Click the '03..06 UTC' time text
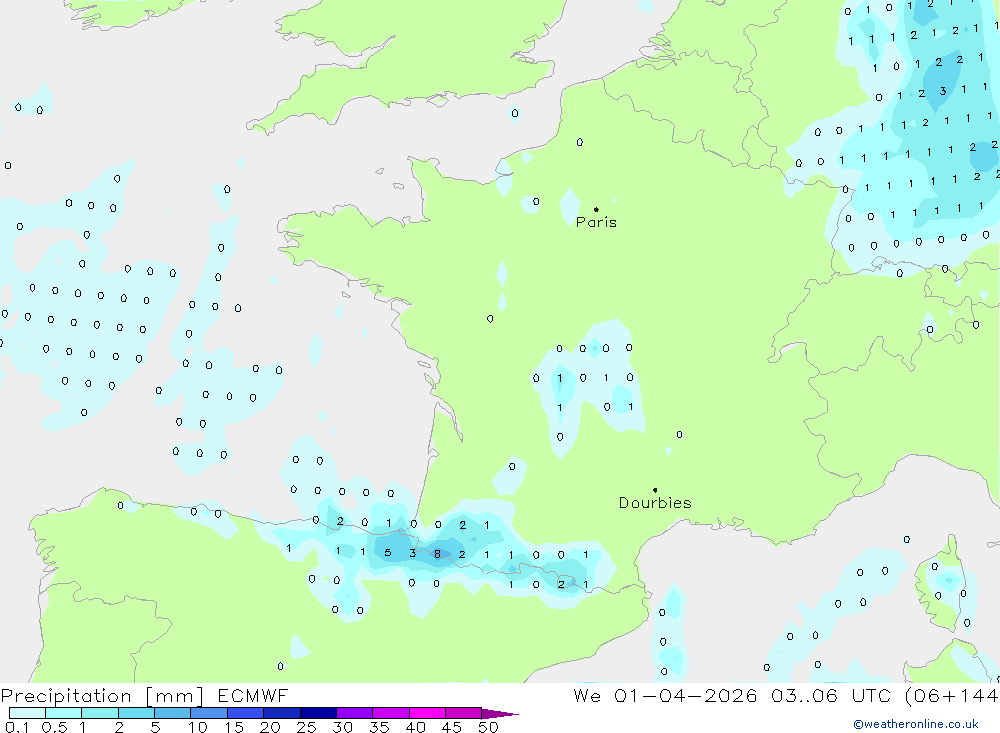Screen dimensions: 1000x733 pos(830,695)
